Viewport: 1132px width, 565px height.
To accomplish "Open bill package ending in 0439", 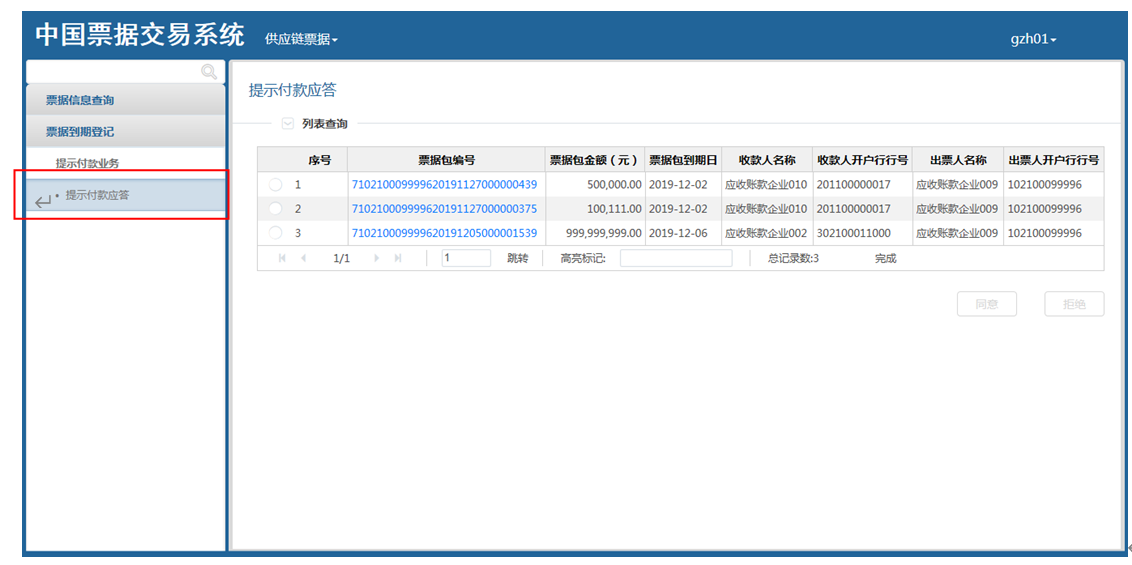I will click(444, 185).
